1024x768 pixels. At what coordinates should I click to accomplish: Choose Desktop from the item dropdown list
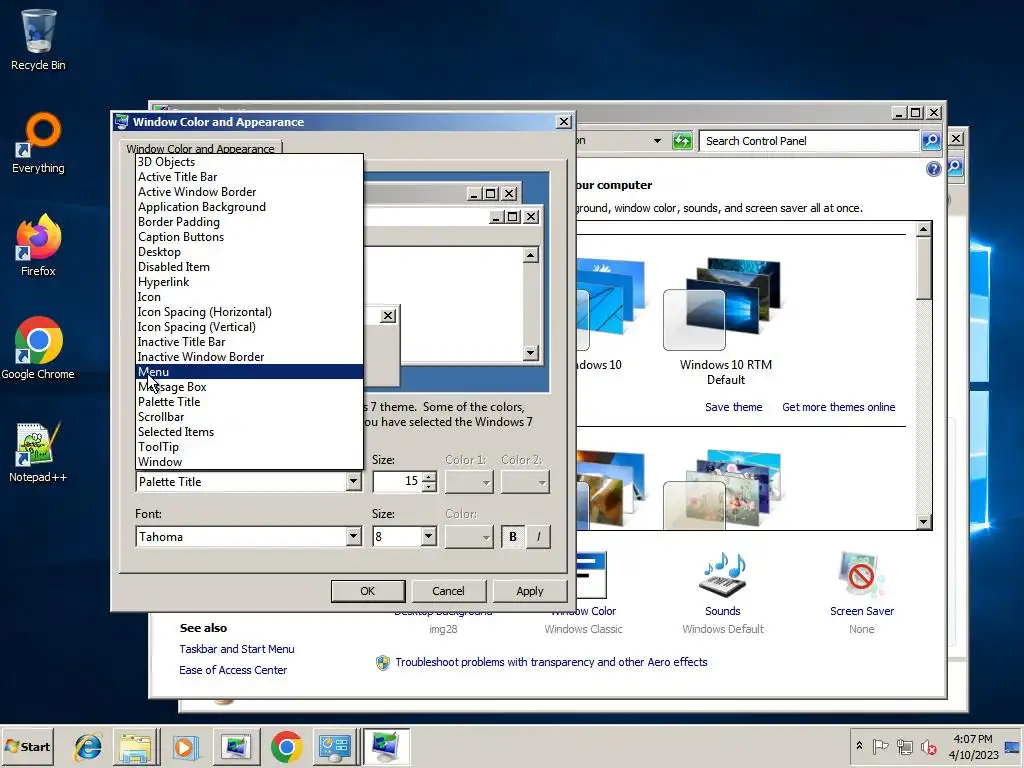pyautogui.click(x=249, y=252)
